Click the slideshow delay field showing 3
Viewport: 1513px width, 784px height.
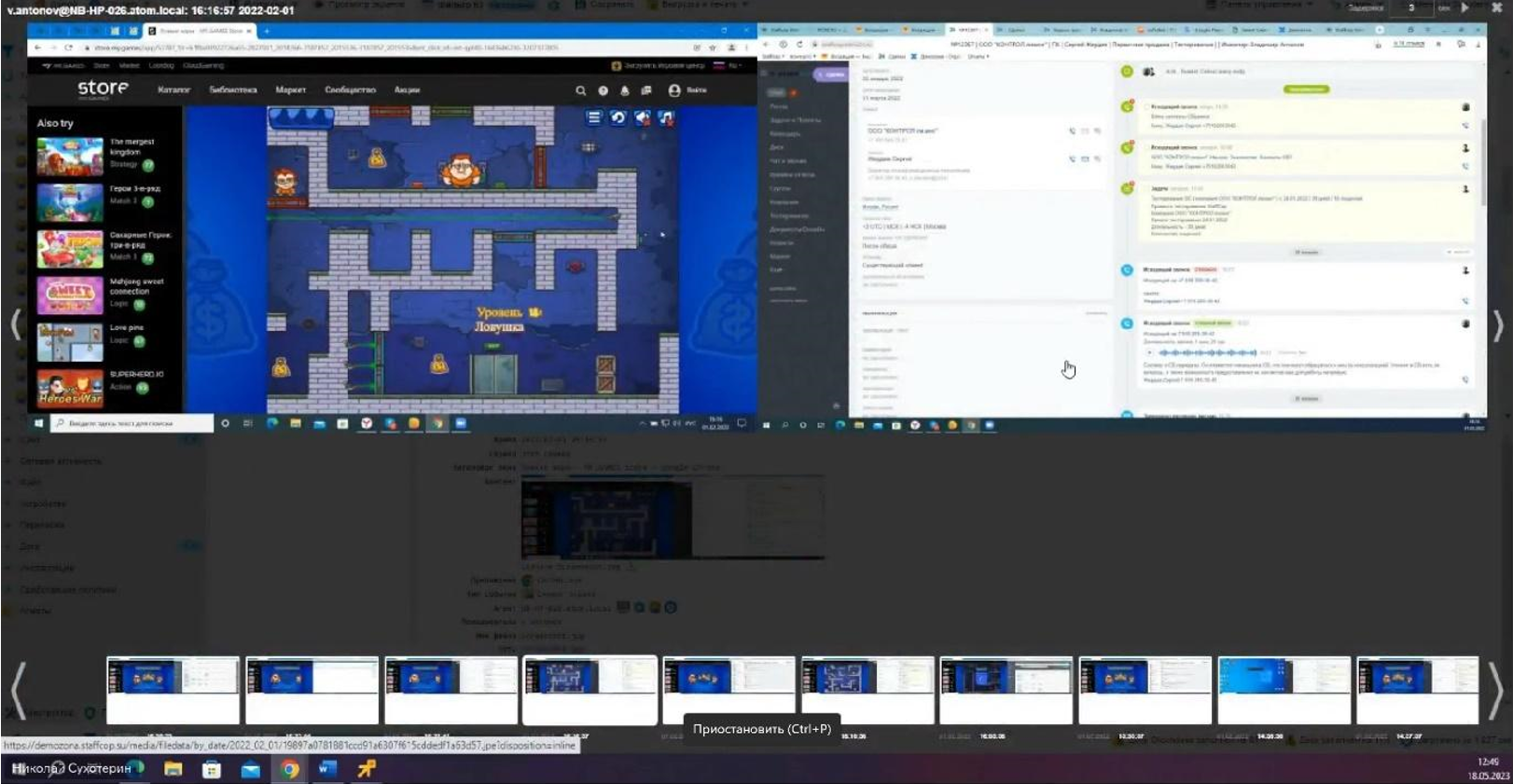[x=1411, y=7]
